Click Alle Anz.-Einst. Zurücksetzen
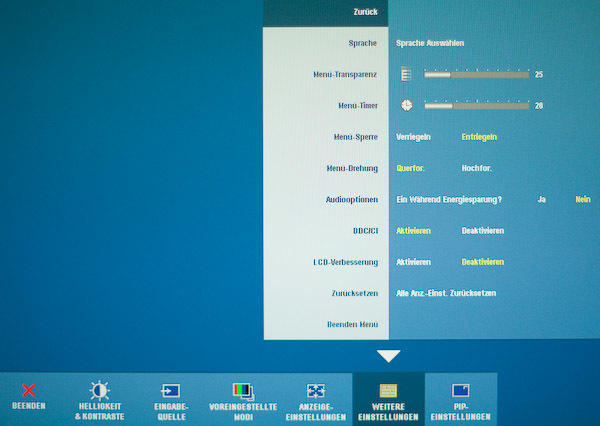600x426 pixels. click(x=446, y=293)
